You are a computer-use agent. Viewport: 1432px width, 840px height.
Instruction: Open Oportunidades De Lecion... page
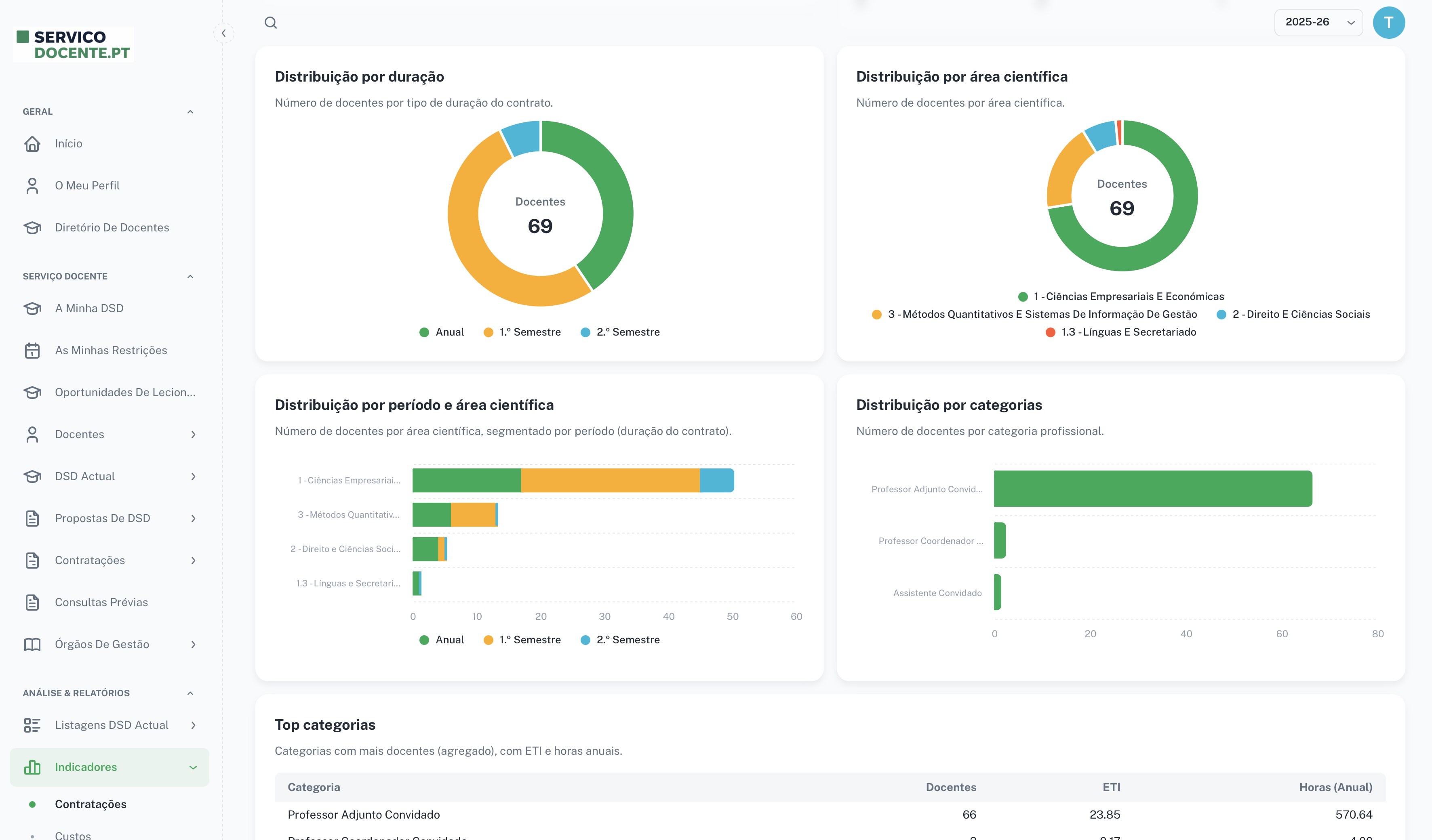tap(109, 393)
